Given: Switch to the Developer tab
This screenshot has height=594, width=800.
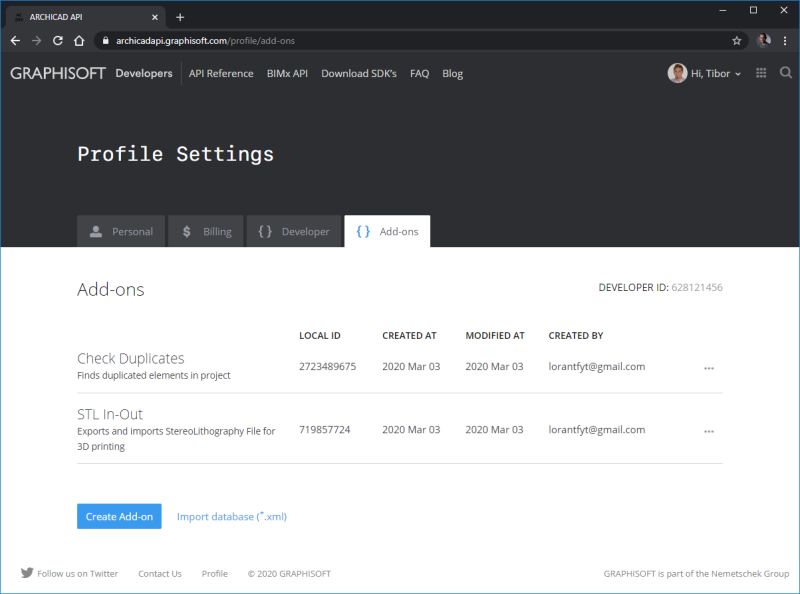Looking at the screenshot, I should (x=294, y=231).
